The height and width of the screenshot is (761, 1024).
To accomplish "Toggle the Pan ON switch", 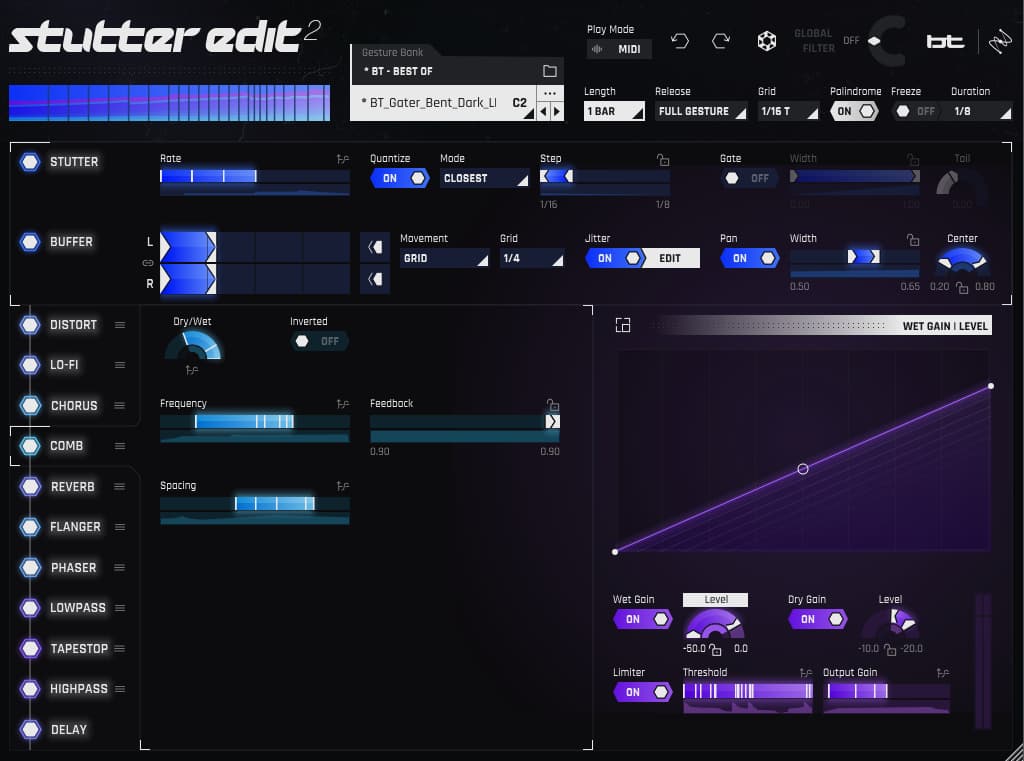I will [x=750, y=258].
